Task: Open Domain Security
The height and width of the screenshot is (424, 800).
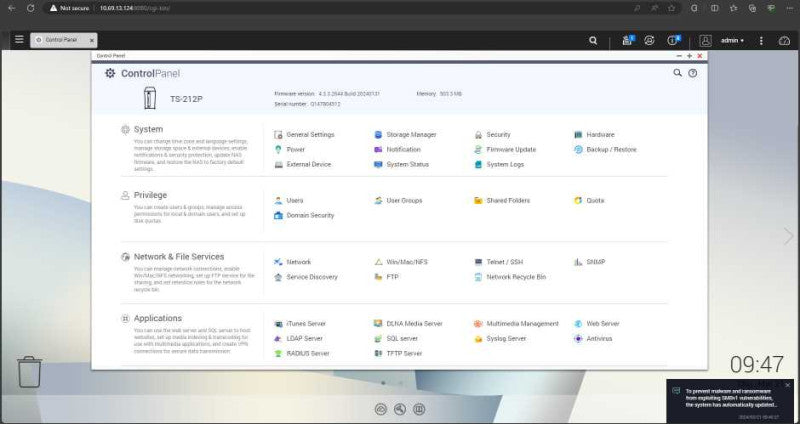Action: 304,215
